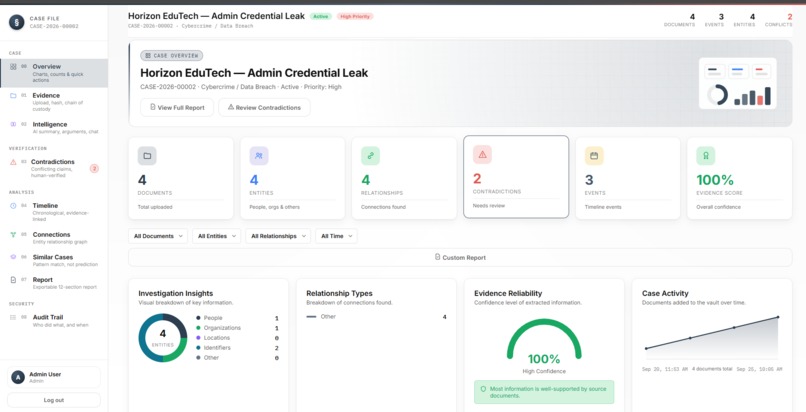Click the Custom Report button
This screenshot has height=412, width=806.
(460, 257)
